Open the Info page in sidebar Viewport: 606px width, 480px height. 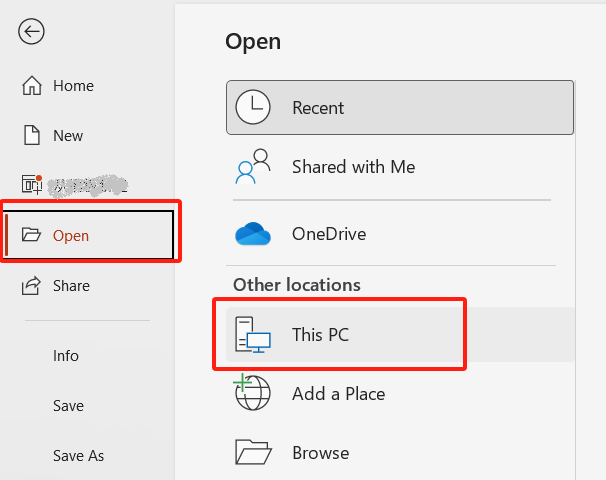coord(66,356)
